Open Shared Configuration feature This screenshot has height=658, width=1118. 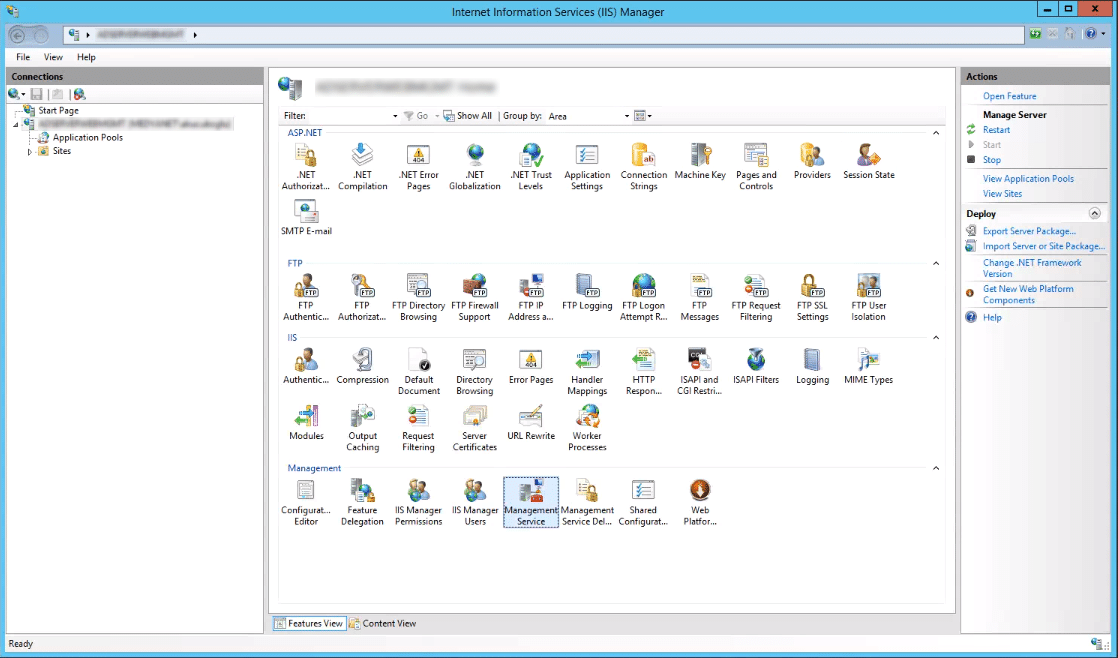[643, 503]
